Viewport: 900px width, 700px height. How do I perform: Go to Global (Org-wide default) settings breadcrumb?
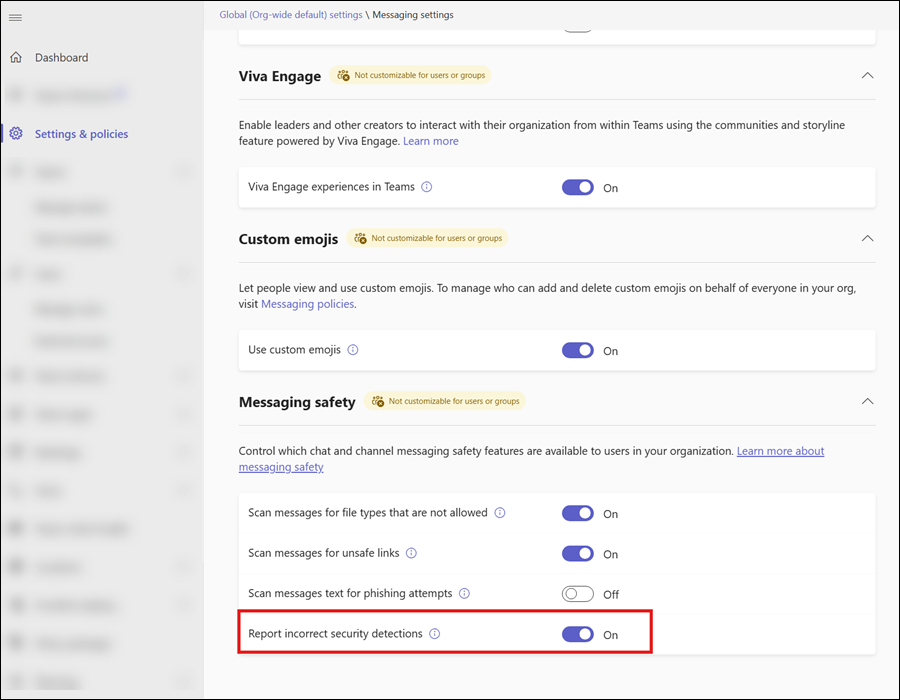(291, 15)
